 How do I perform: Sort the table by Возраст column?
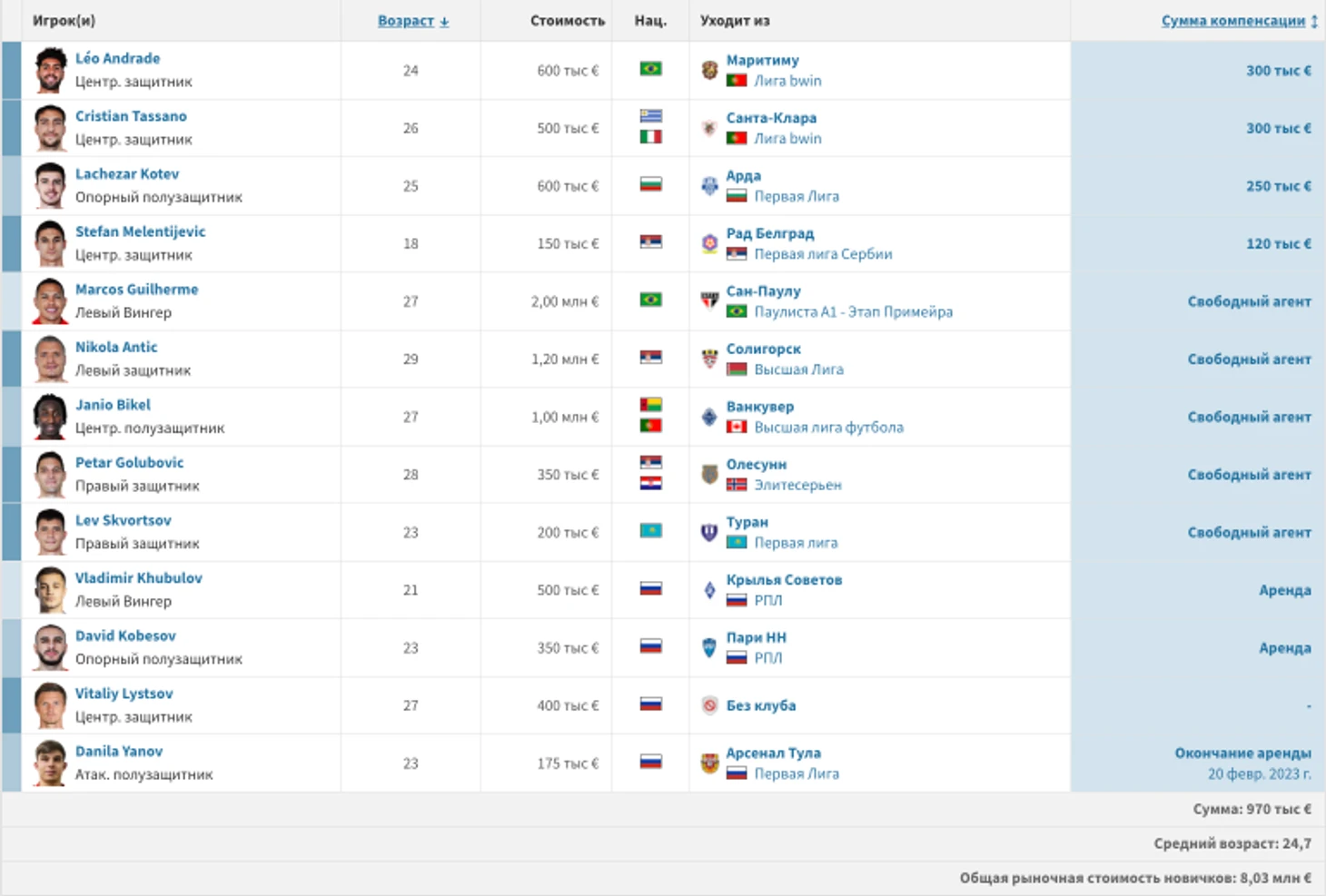tap(413, 21)
